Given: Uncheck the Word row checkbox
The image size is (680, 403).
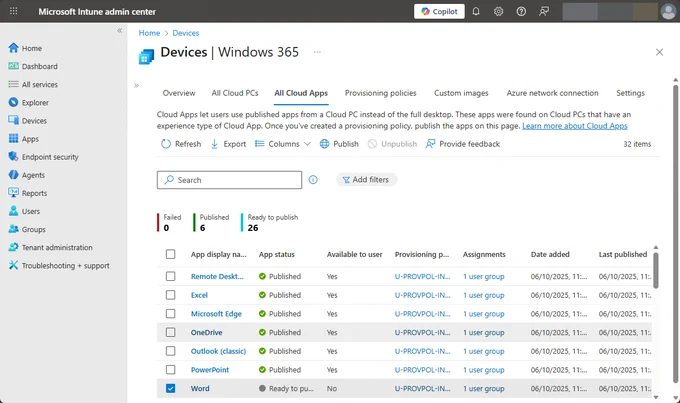Looking at the screenshot, I should coord(170,388).
